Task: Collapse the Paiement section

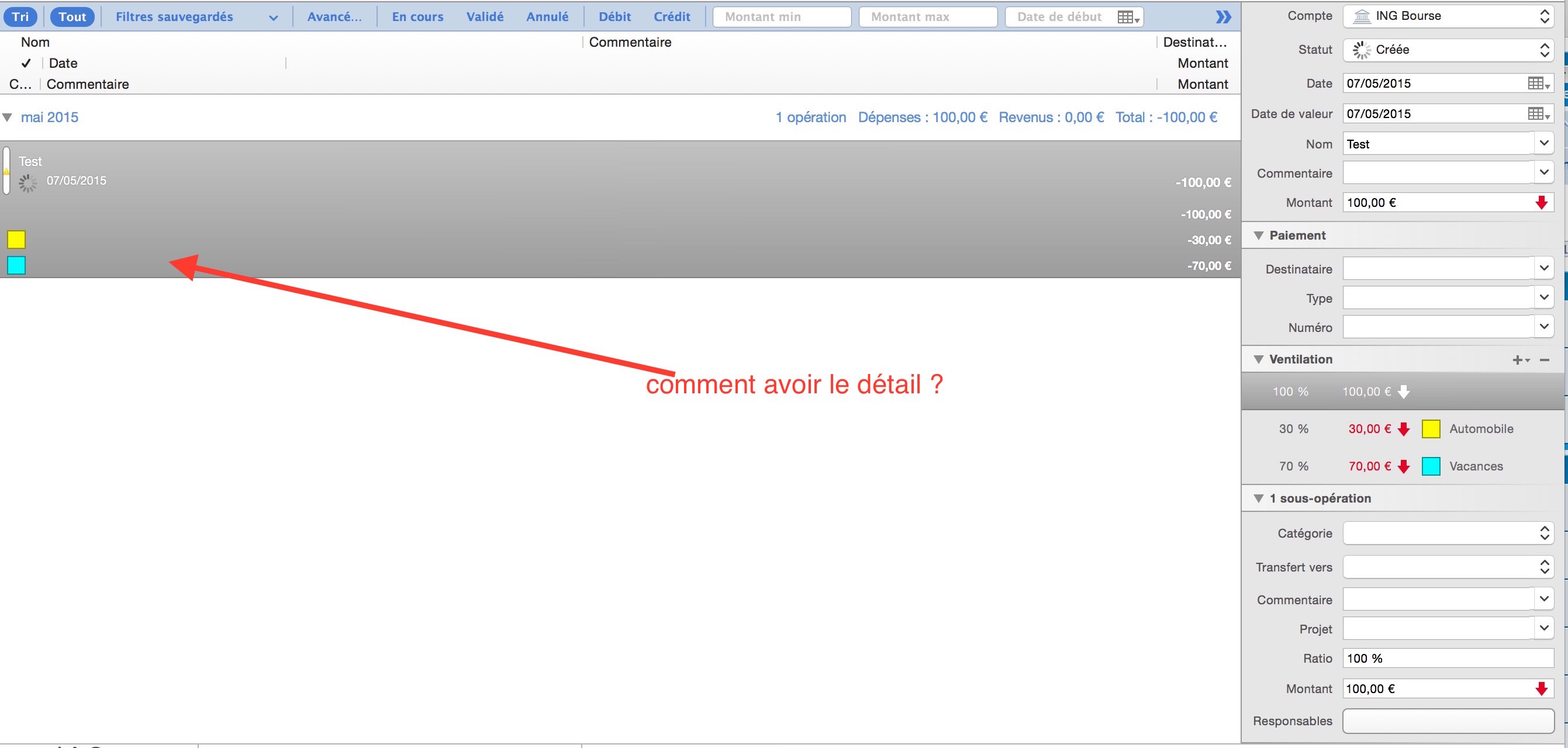Action: [x=1259, y=236]
